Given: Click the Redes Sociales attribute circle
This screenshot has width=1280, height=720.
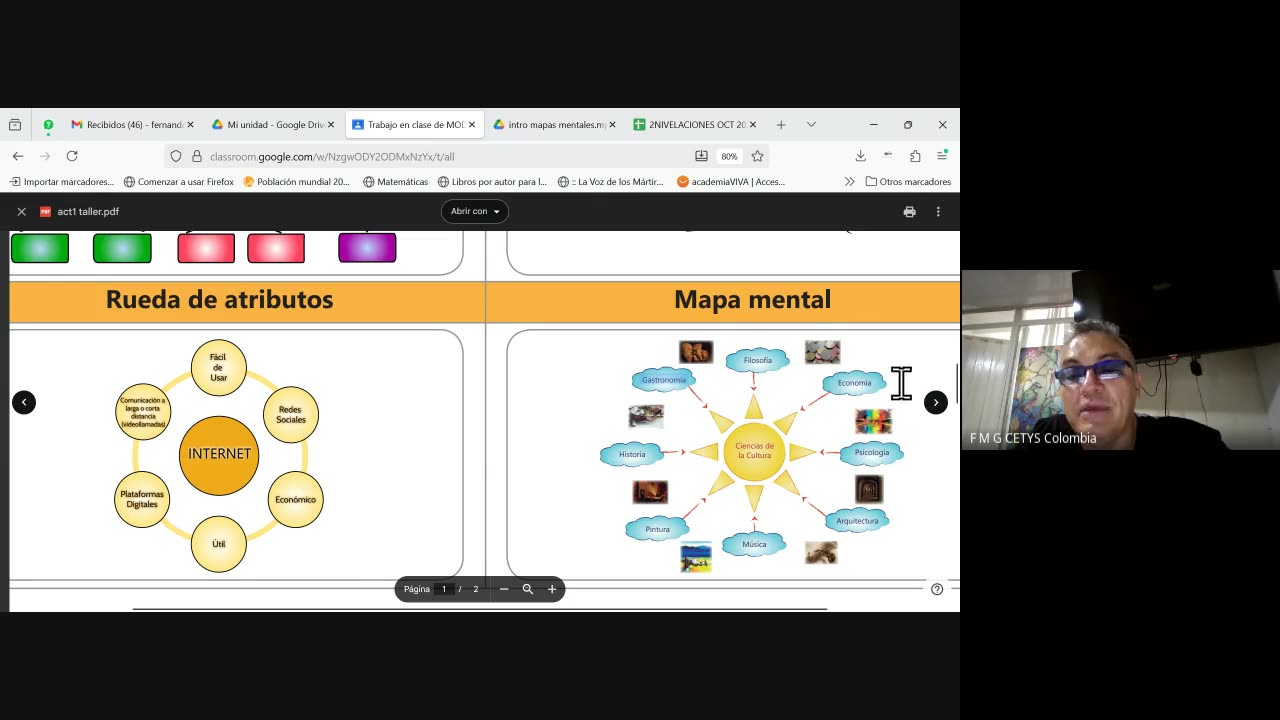Looking at the screenshot, I should (x=291, y=415).
